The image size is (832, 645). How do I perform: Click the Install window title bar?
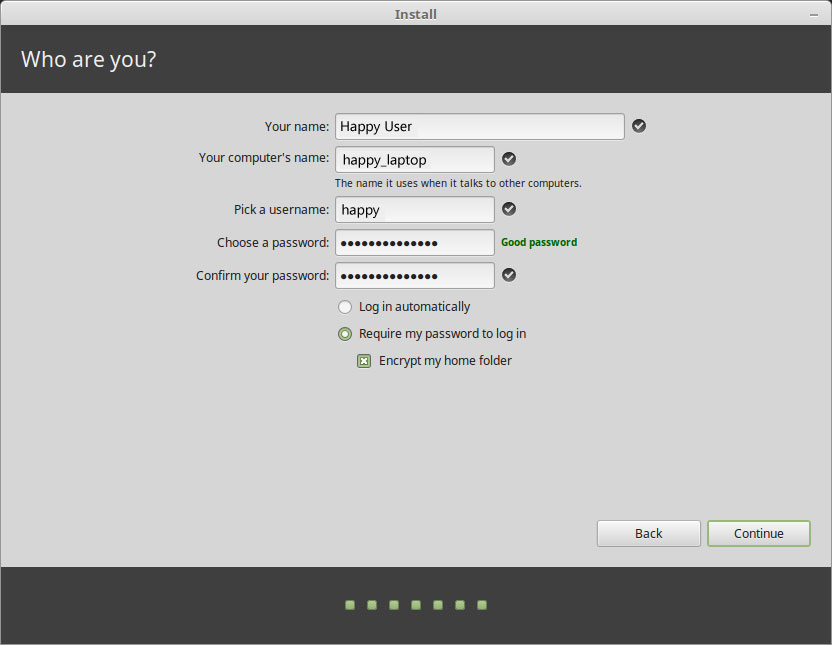click(415, 13)
